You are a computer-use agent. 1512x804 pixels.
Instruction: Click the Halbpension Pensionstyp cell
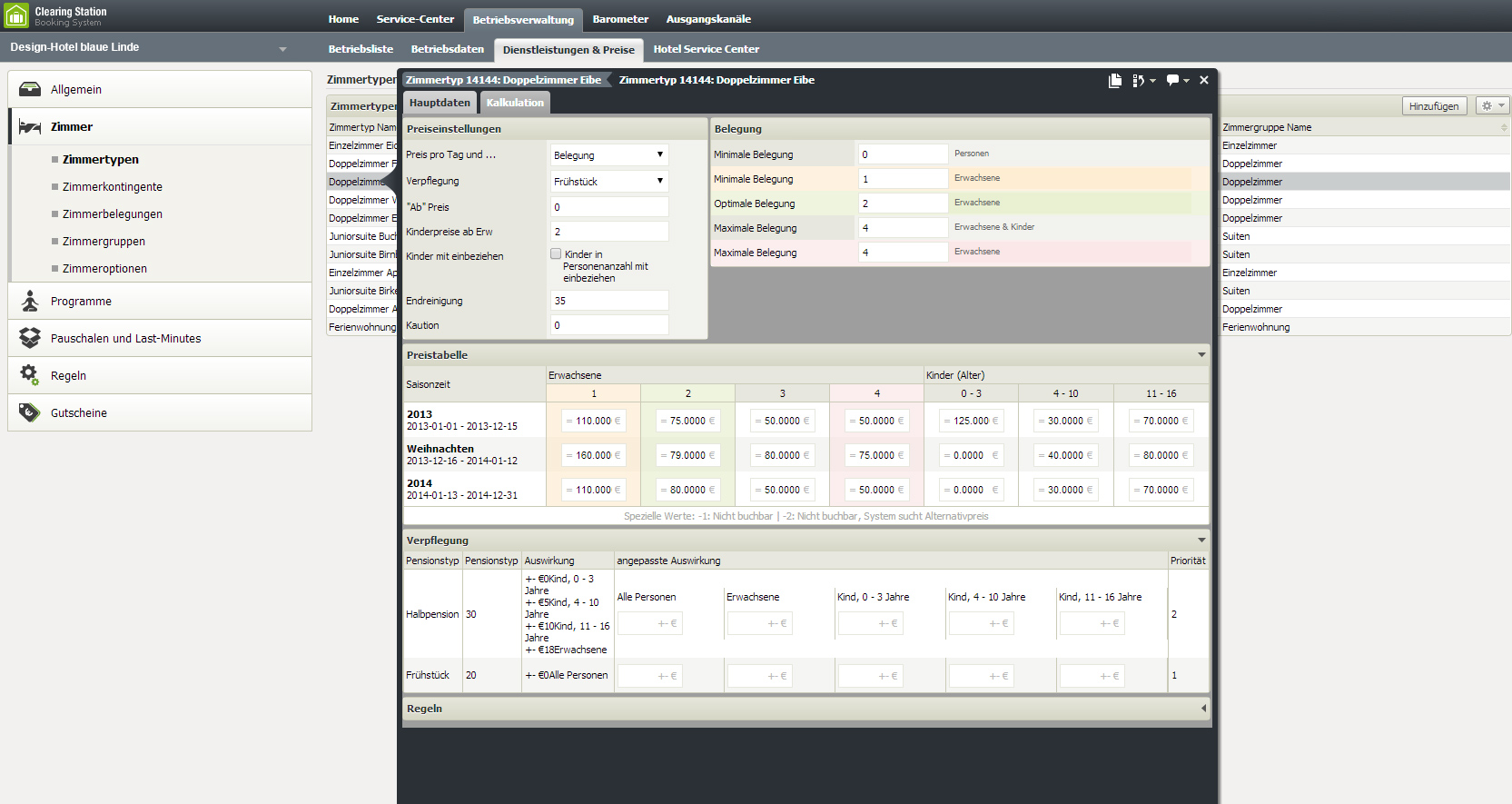tap(432, 614)
